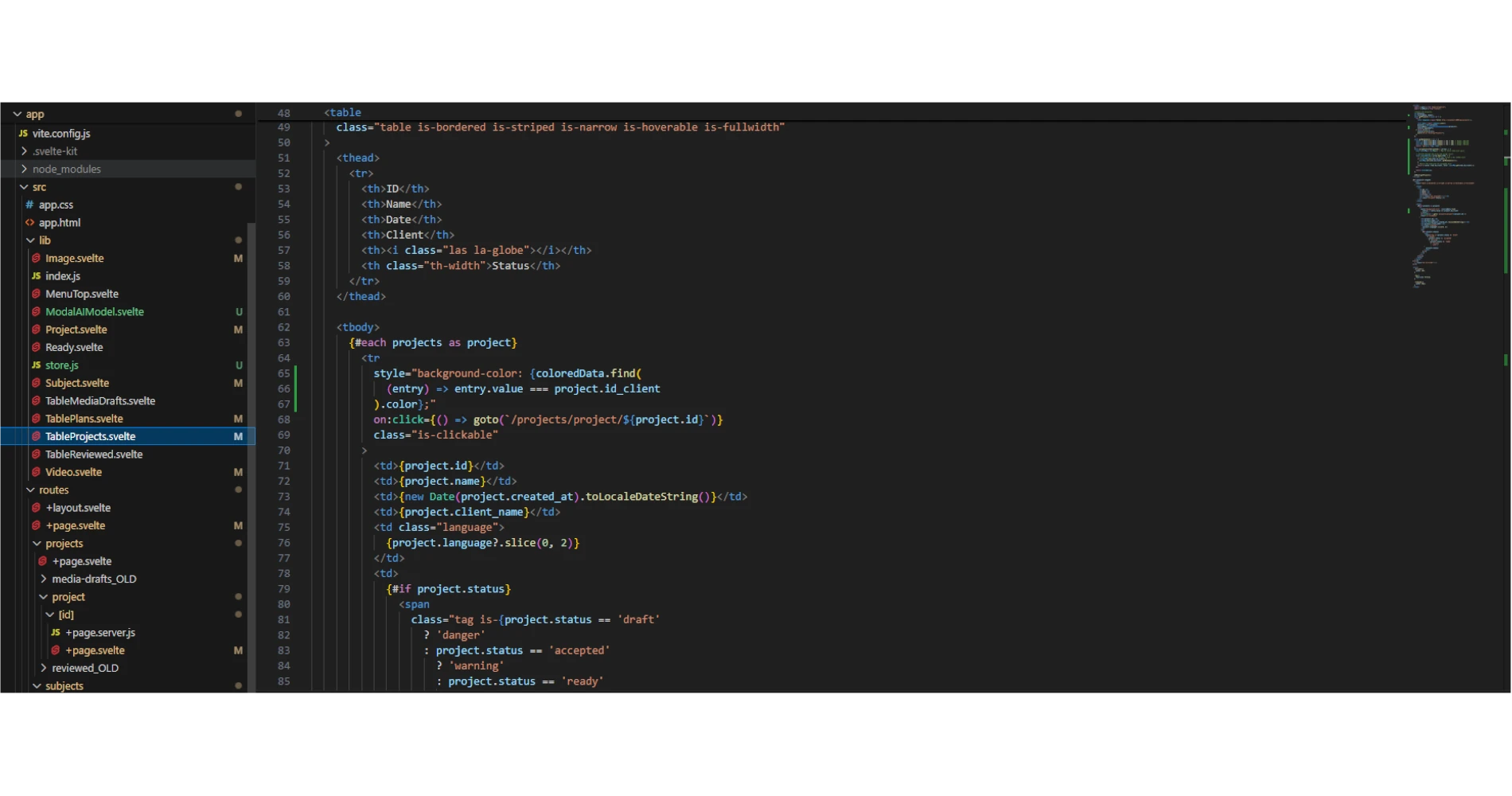Click the Svelte icon beside Video.svelte

[x=36, y=472]
